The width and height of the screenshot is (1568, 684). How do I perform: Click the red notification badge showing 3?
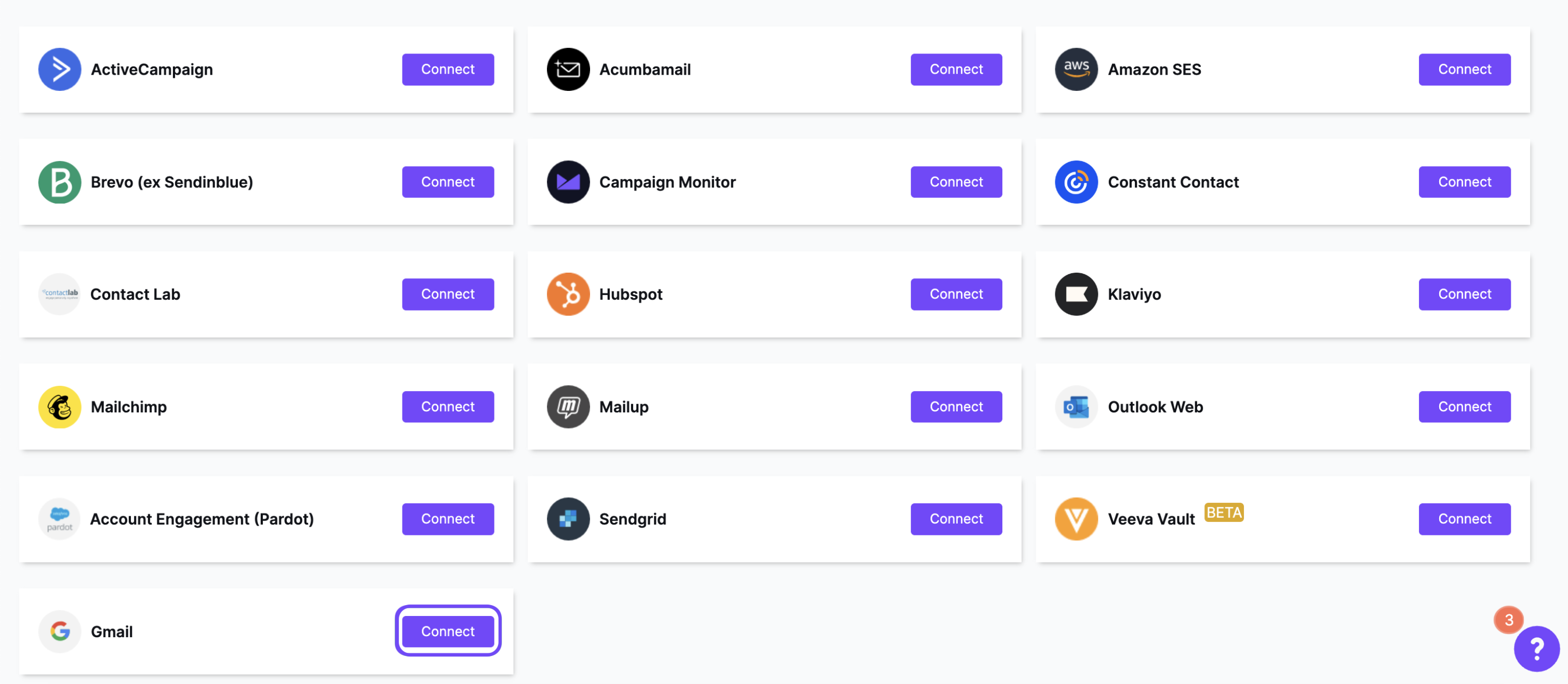tap(1508, 620)
